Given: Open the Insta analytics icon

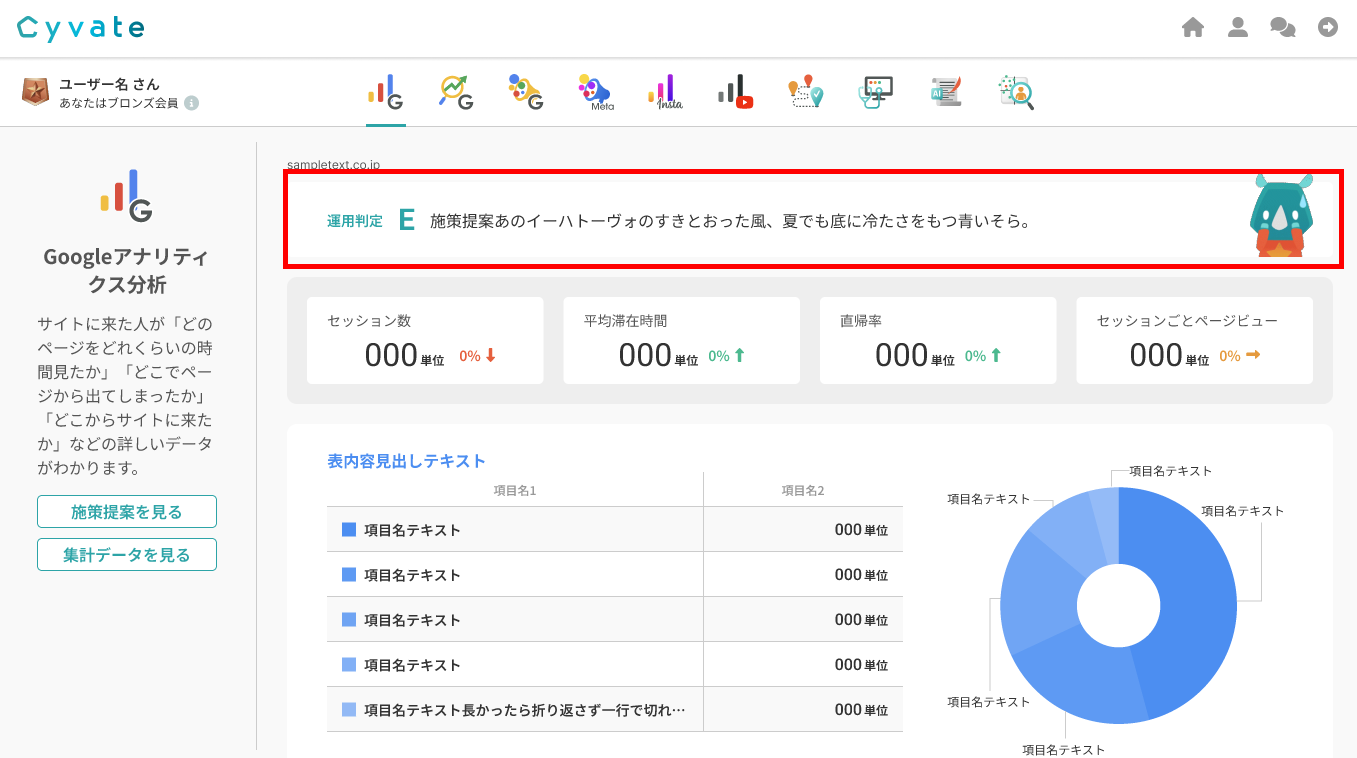Looking at the screenshot, I should point(665,92).
